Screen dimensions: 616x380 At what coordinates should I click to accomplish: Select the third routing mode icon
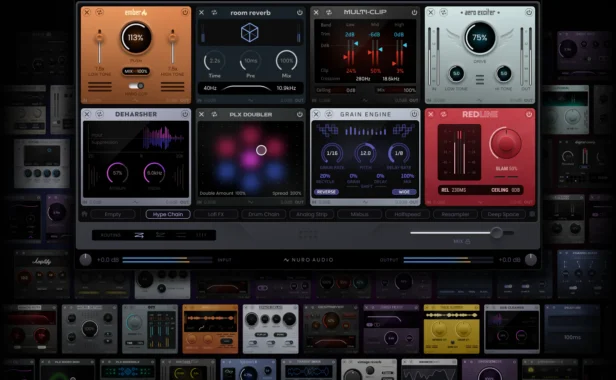(x=181, y=235)
